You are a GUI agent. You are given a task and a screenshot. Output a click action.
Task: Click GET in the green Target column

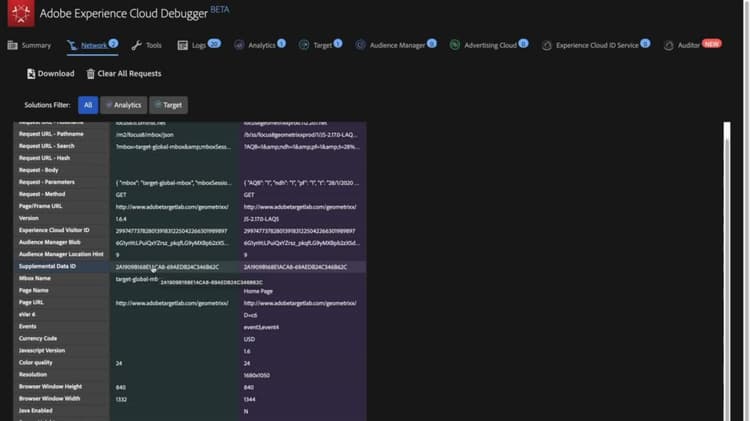(121, 195)
